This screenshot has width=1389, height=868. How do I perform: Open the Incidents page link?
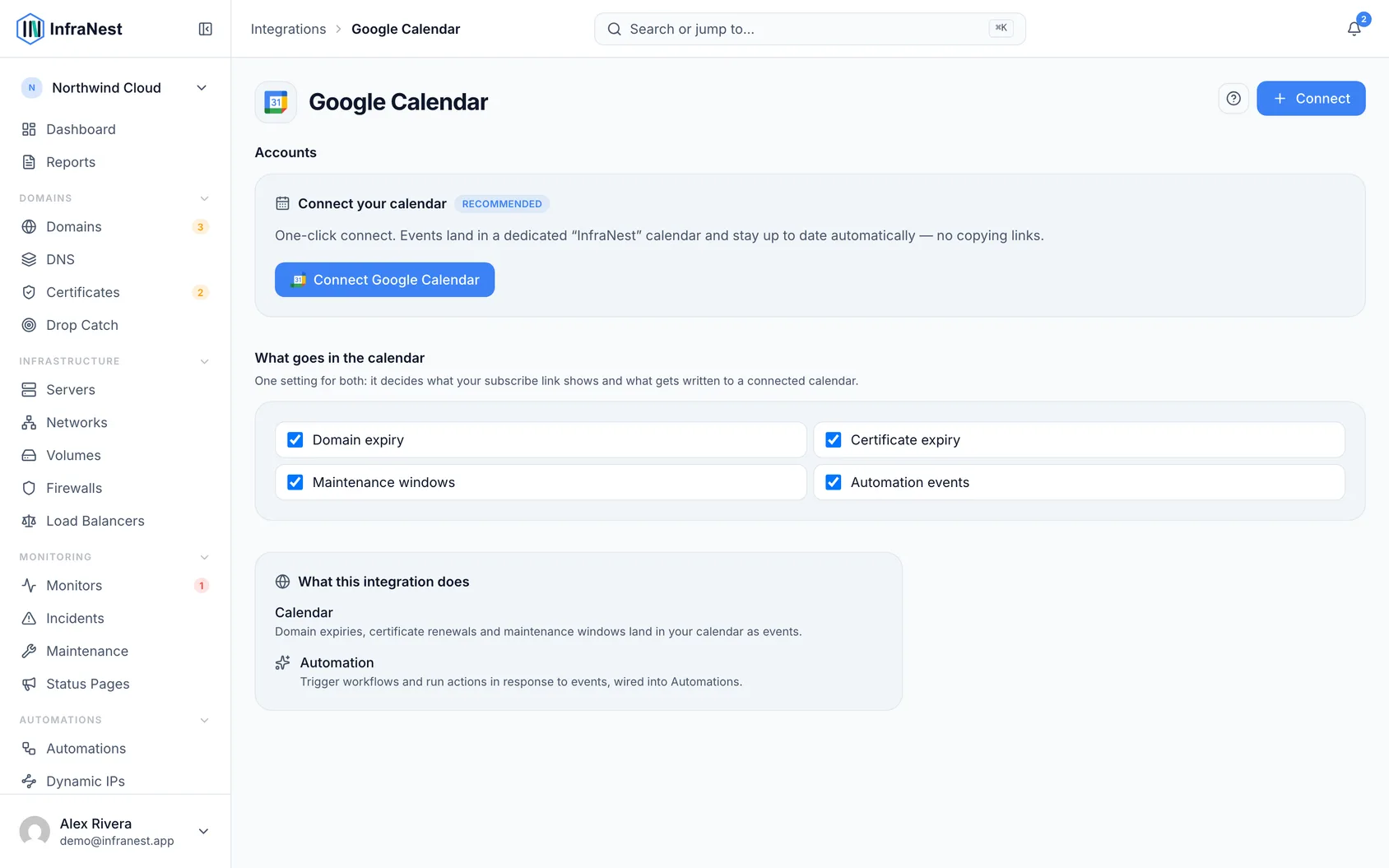point(115,618)
